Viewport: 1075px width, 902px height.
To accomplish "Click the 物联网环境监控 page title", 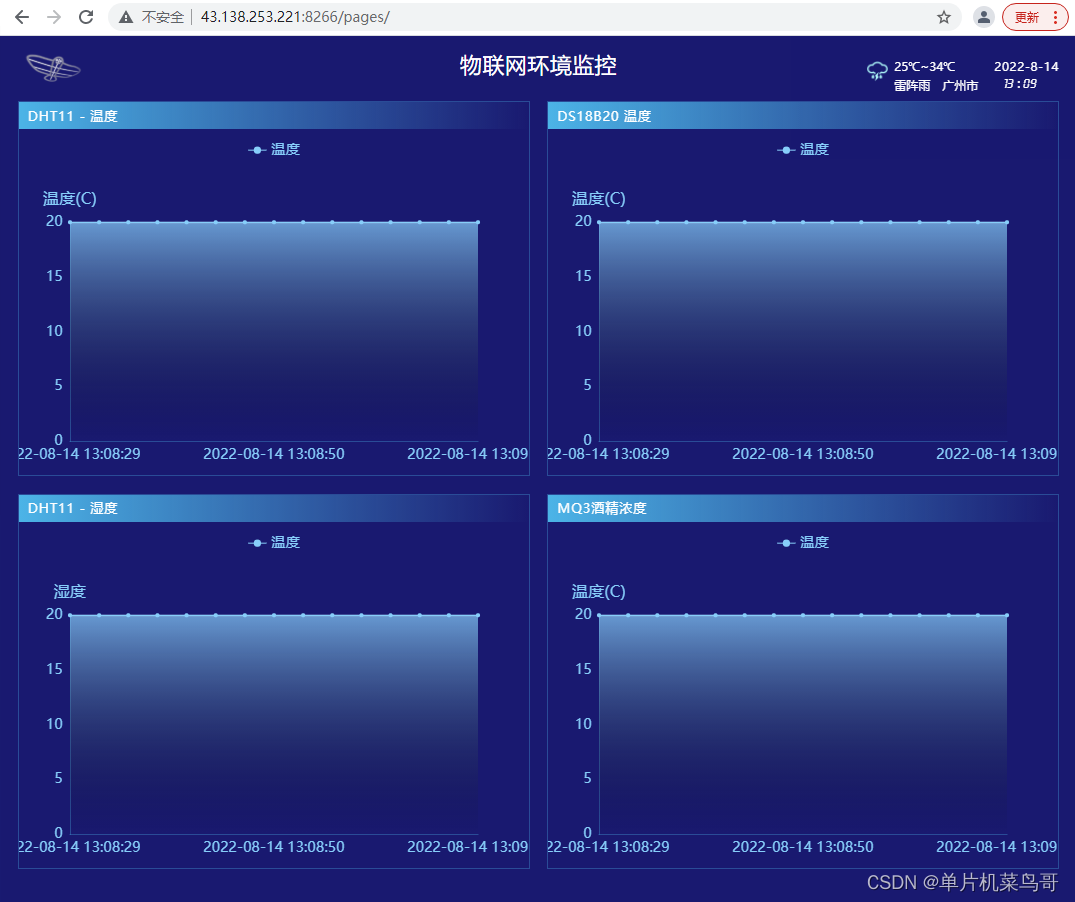I will (x=538, y=66).
